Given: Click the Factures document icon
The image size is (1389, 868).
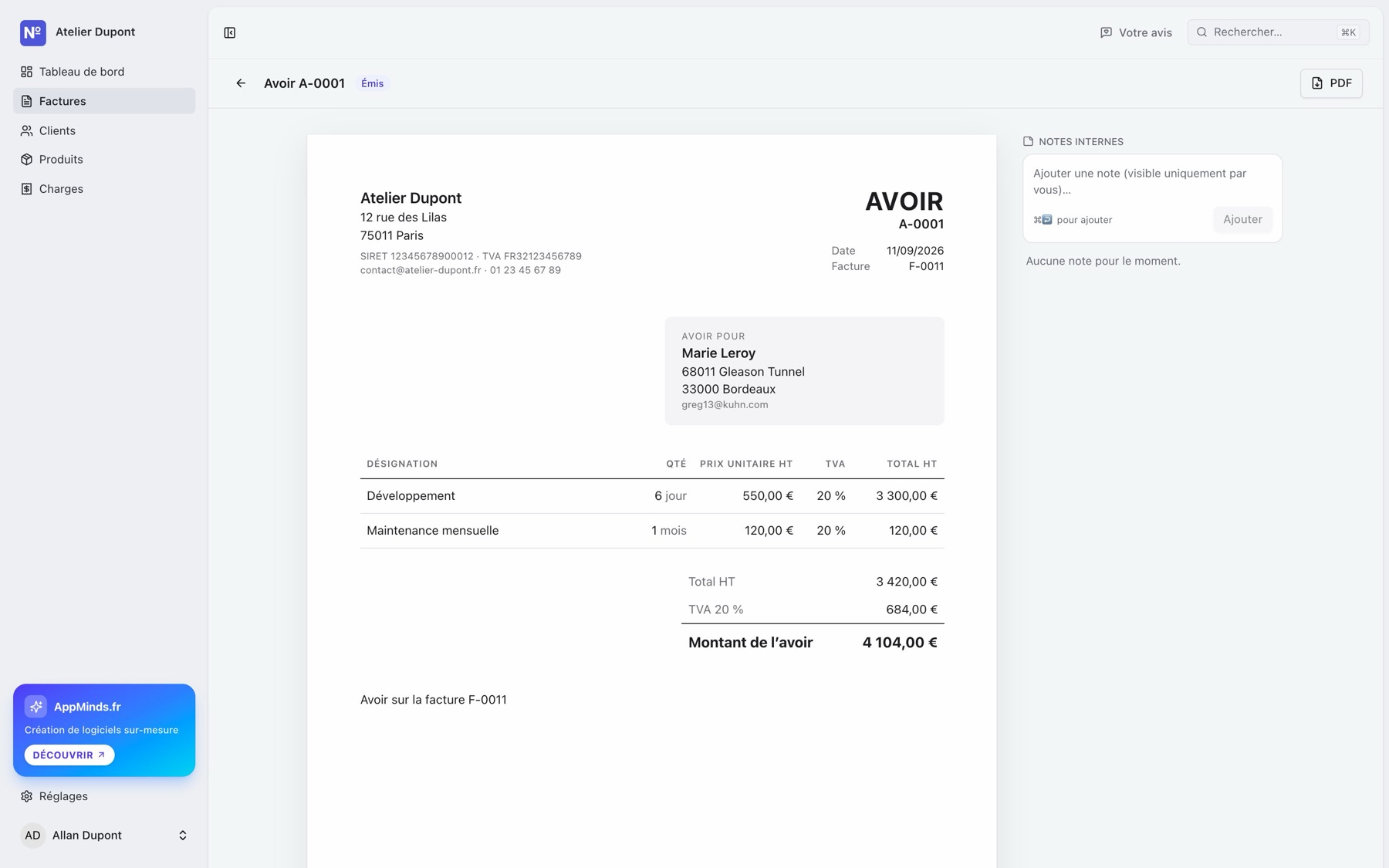Looking at the screenshot, I should 27,101.
